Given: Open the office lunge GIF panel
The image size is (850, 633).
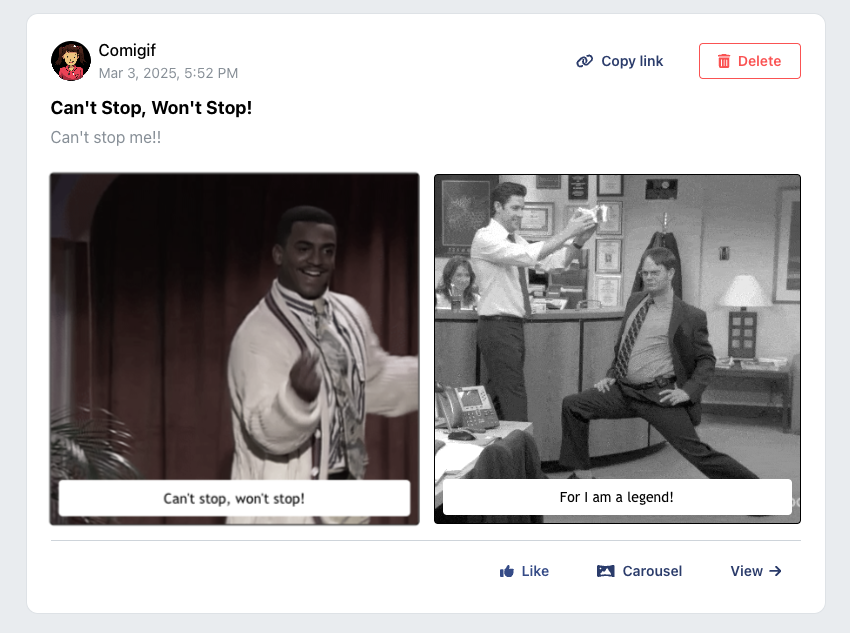Looking at the screenshot, I should click(617, 348).
